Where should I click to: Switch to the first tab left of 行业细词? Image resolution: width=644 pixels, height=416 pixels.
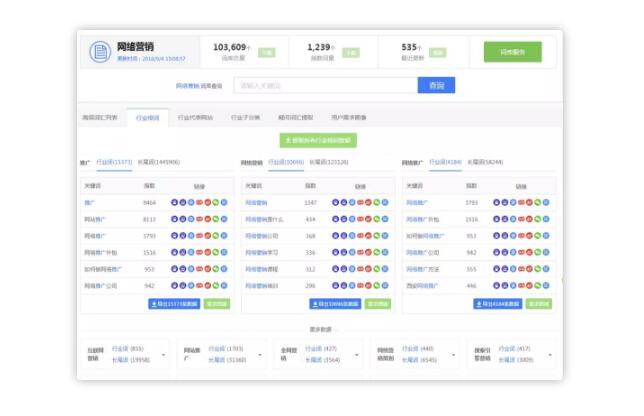pyautogui.click(x=100, y=117)
